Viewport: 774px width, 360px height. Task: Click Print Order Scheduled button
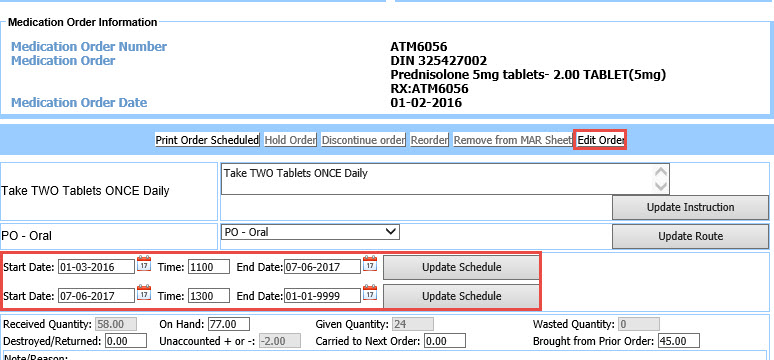(207, 140)
